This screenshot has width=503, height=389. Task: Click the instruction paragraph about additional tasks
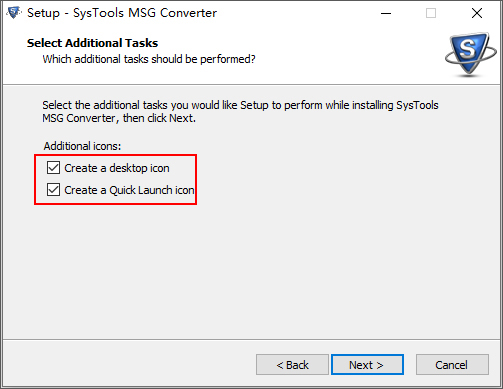pyautogui.click(x=240, y=111)
